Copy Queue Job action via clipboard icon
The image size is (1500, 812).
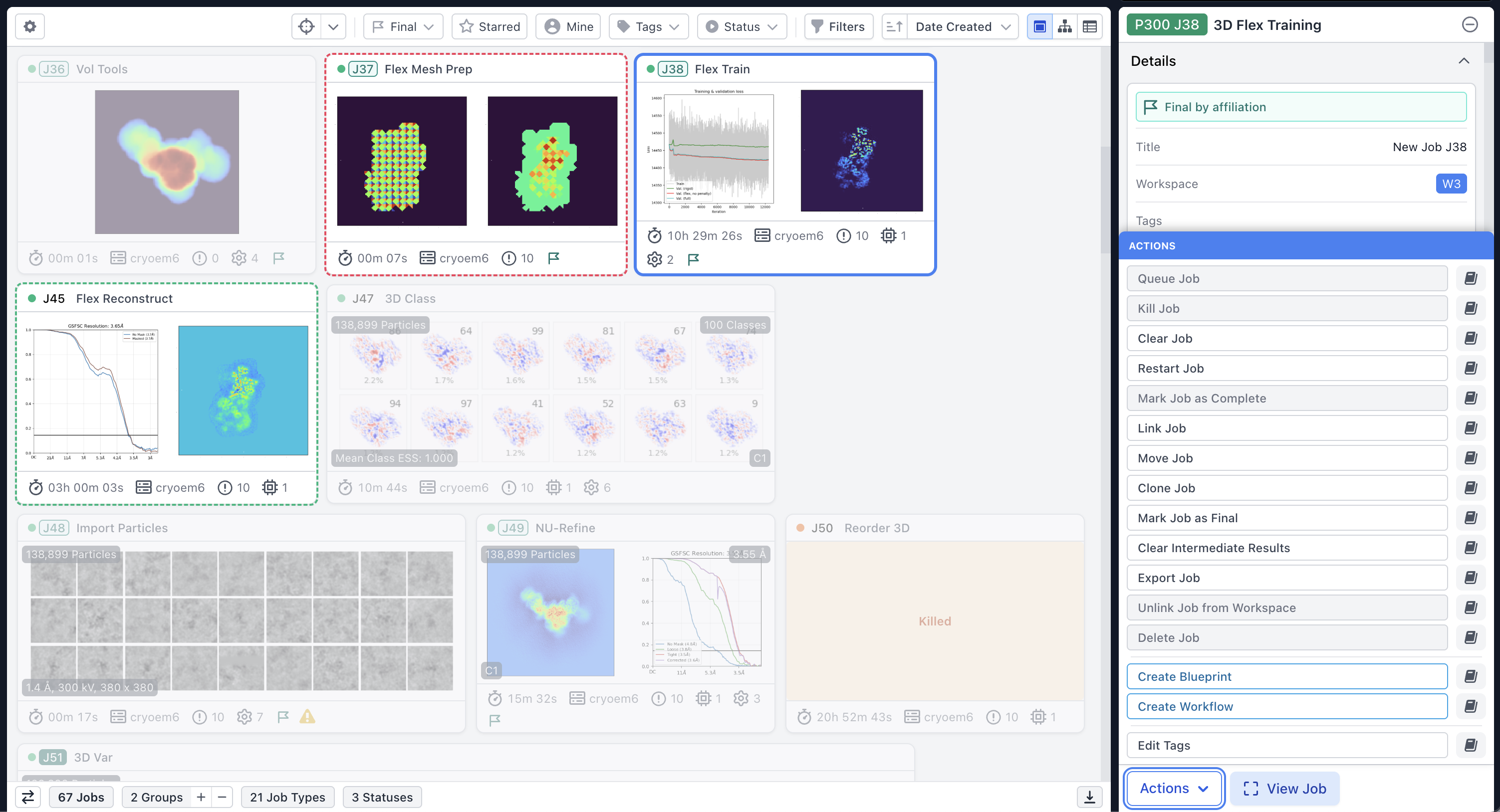(x=1470, y=278)
